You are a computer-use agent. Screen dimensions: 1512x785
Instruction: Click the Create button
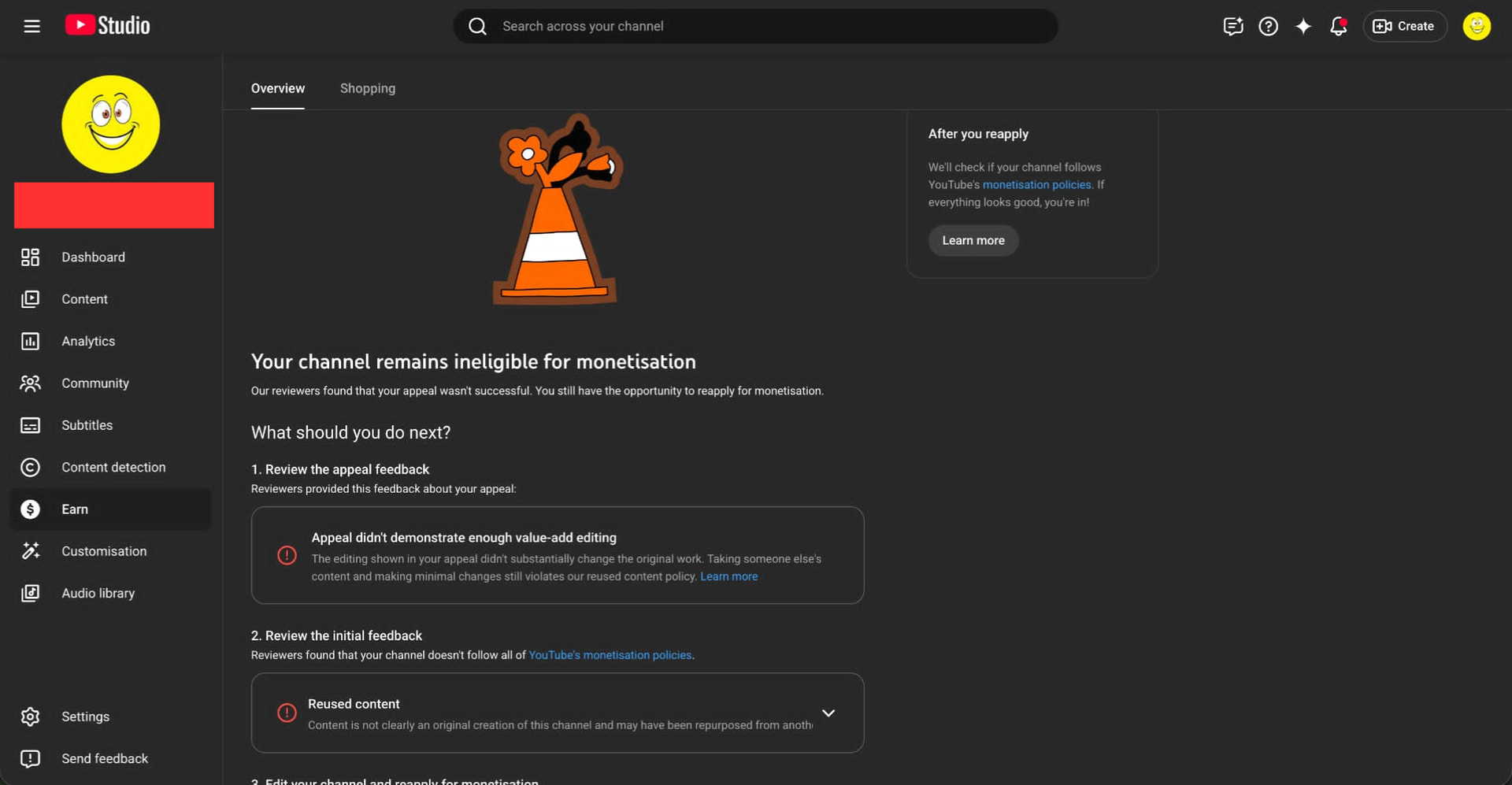pyautogui.click(x=1405, y=26)
